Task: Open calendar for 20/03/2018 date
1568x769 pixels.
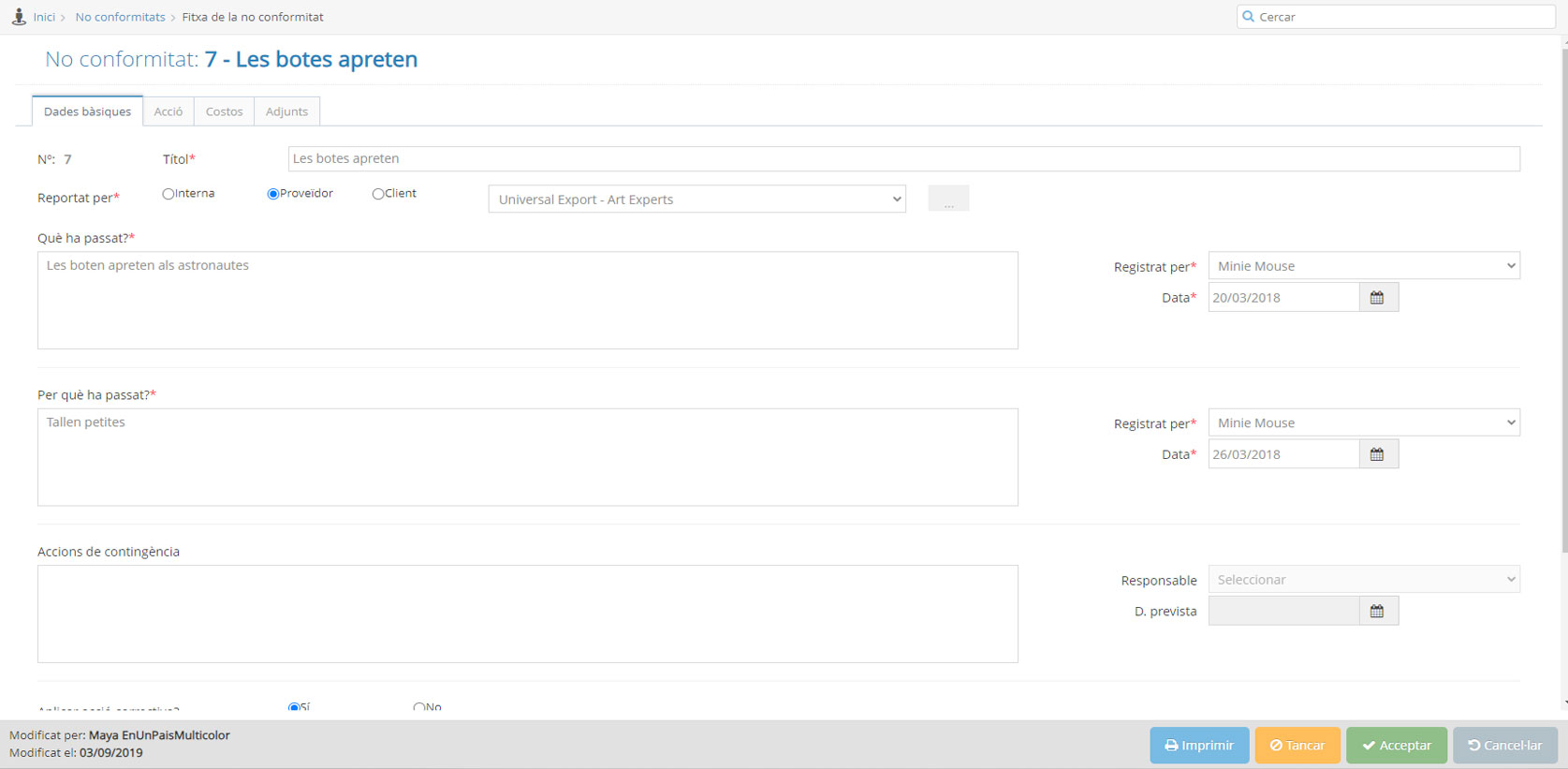Action: point(1377,298)
